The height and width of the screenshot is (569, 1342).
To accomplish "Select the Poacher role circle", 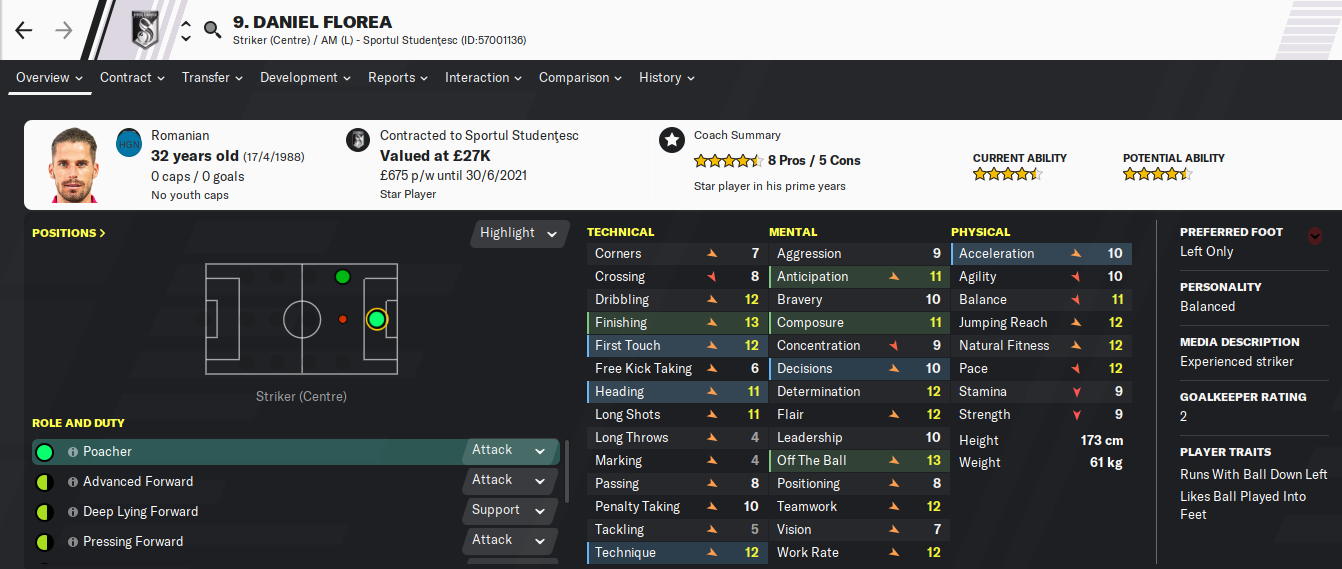I will point(44,452).
